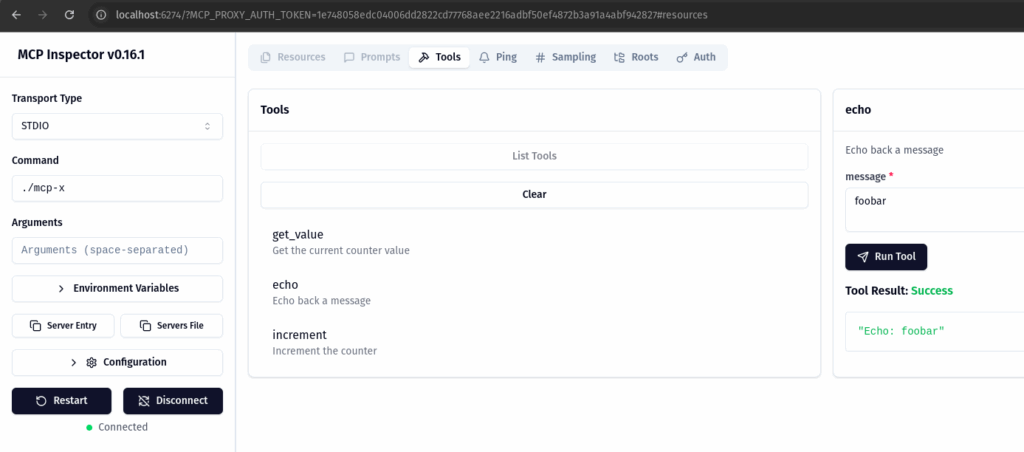The width and height of the screenshot is (1024, 452).
Task: Select the get_value tool from list
Action: coord(298,235)
